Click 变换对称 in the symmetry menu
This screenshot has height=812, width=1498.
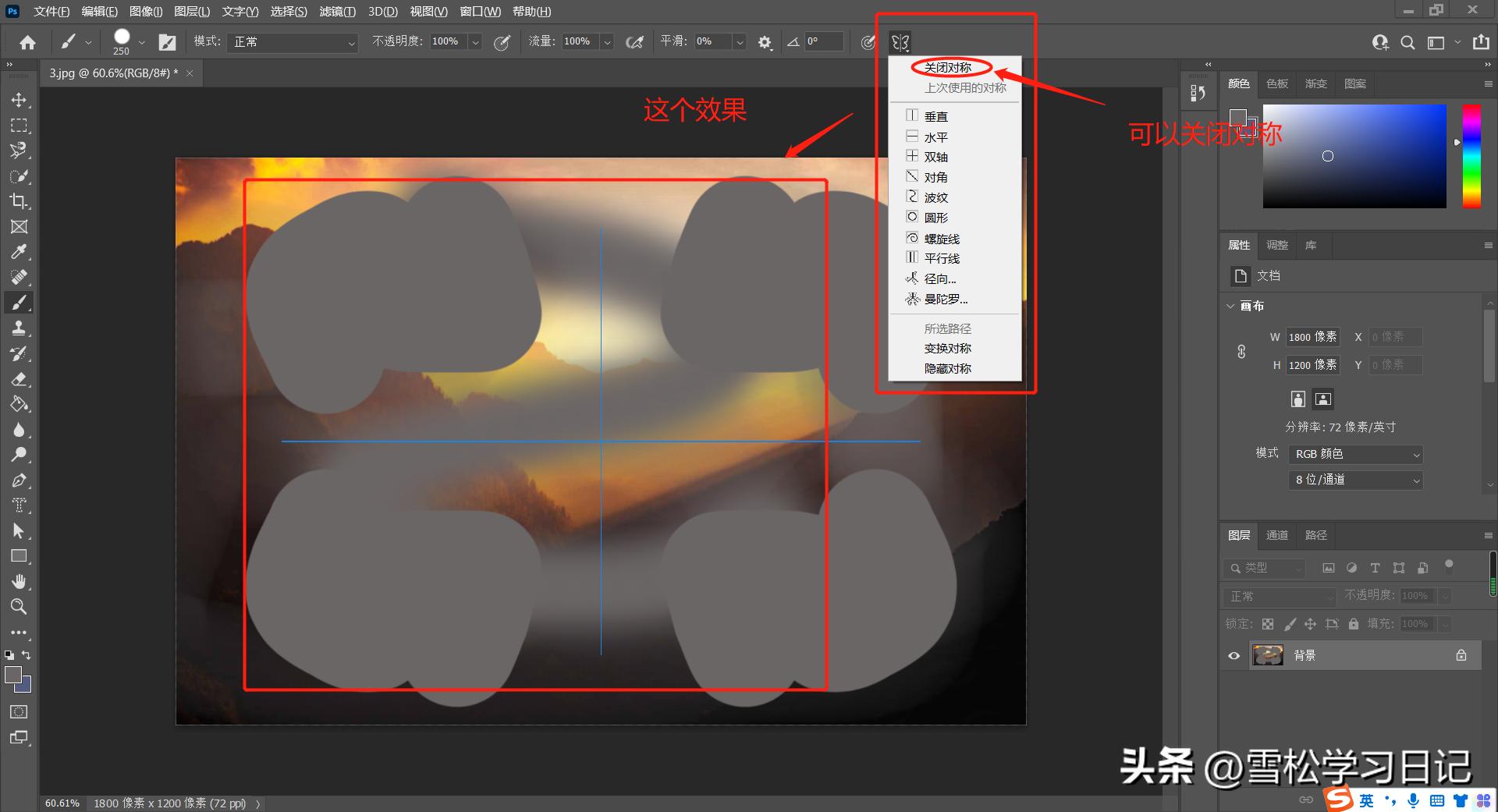pyautogui.click(x=948, y=348)
